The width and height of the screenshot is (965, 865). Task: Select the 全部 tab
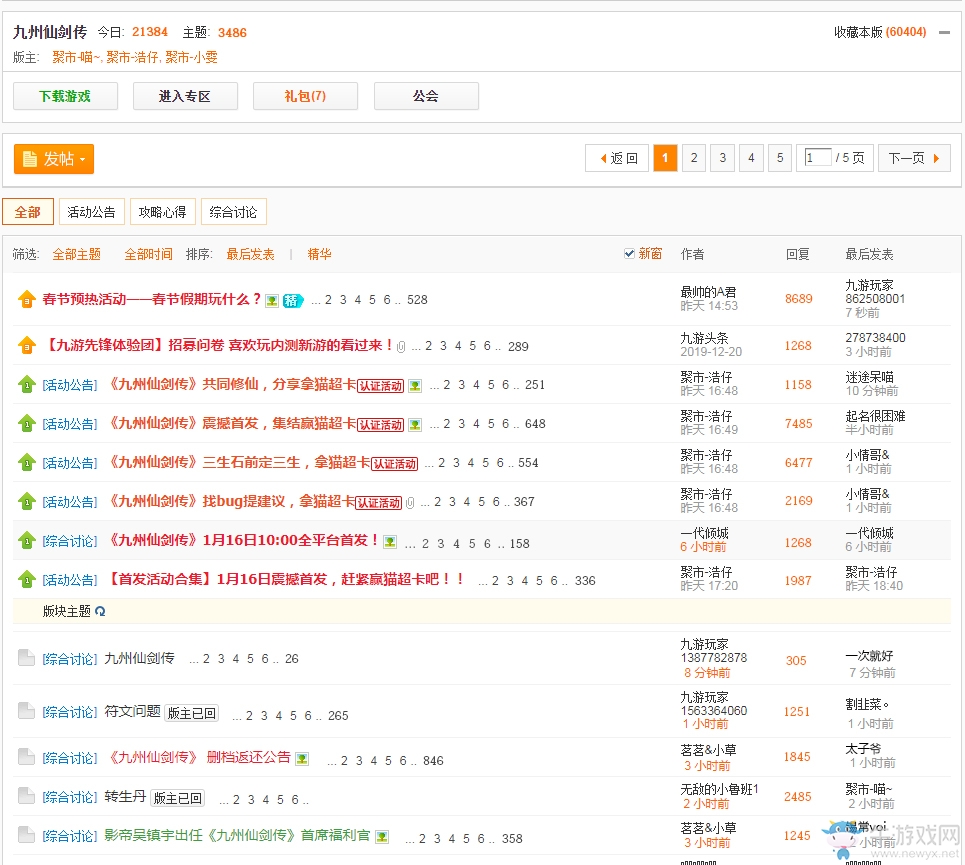28,212
